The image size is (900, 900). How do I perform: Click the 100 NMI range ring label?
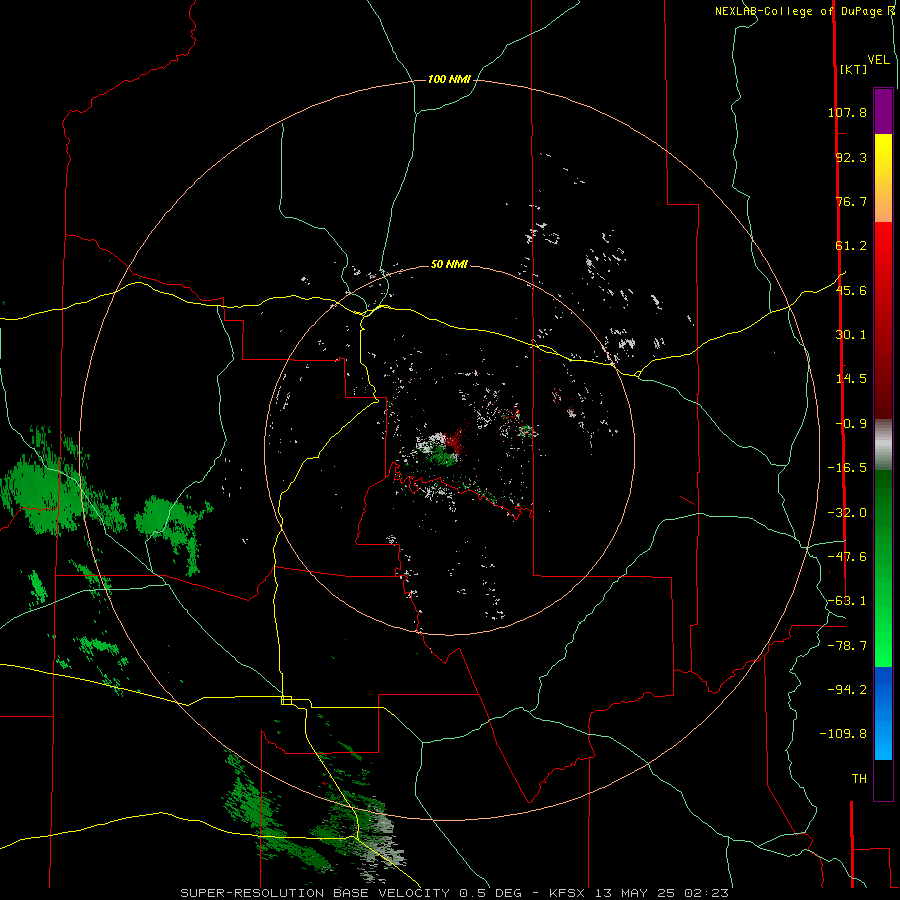[449, 79]
